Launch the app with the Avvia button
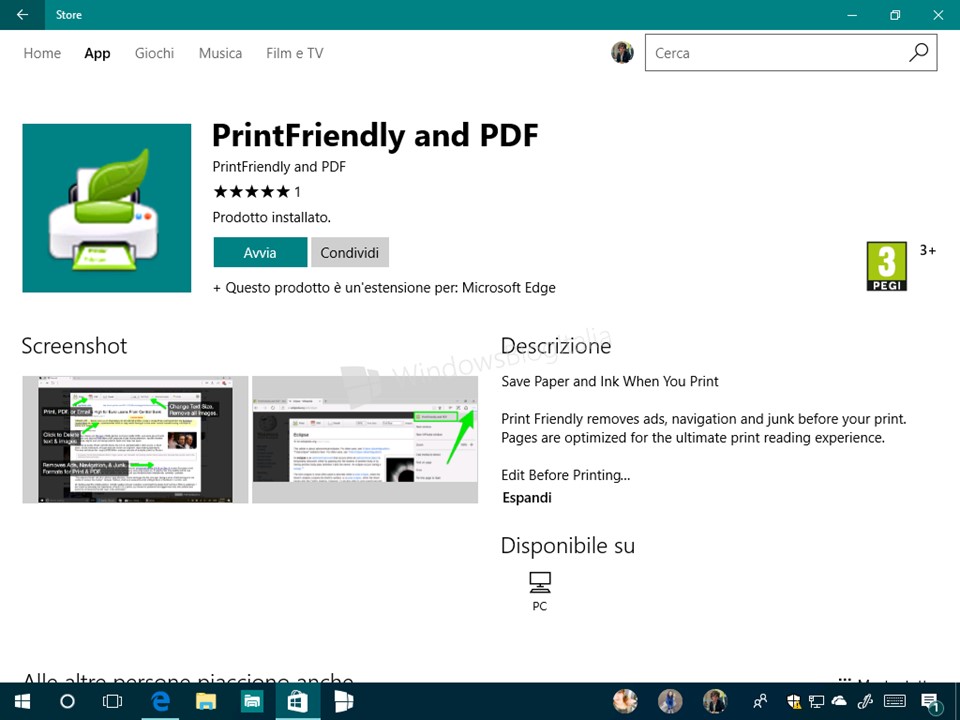The height and width of the screenshot is (720, 960). [x=260, y=252]
